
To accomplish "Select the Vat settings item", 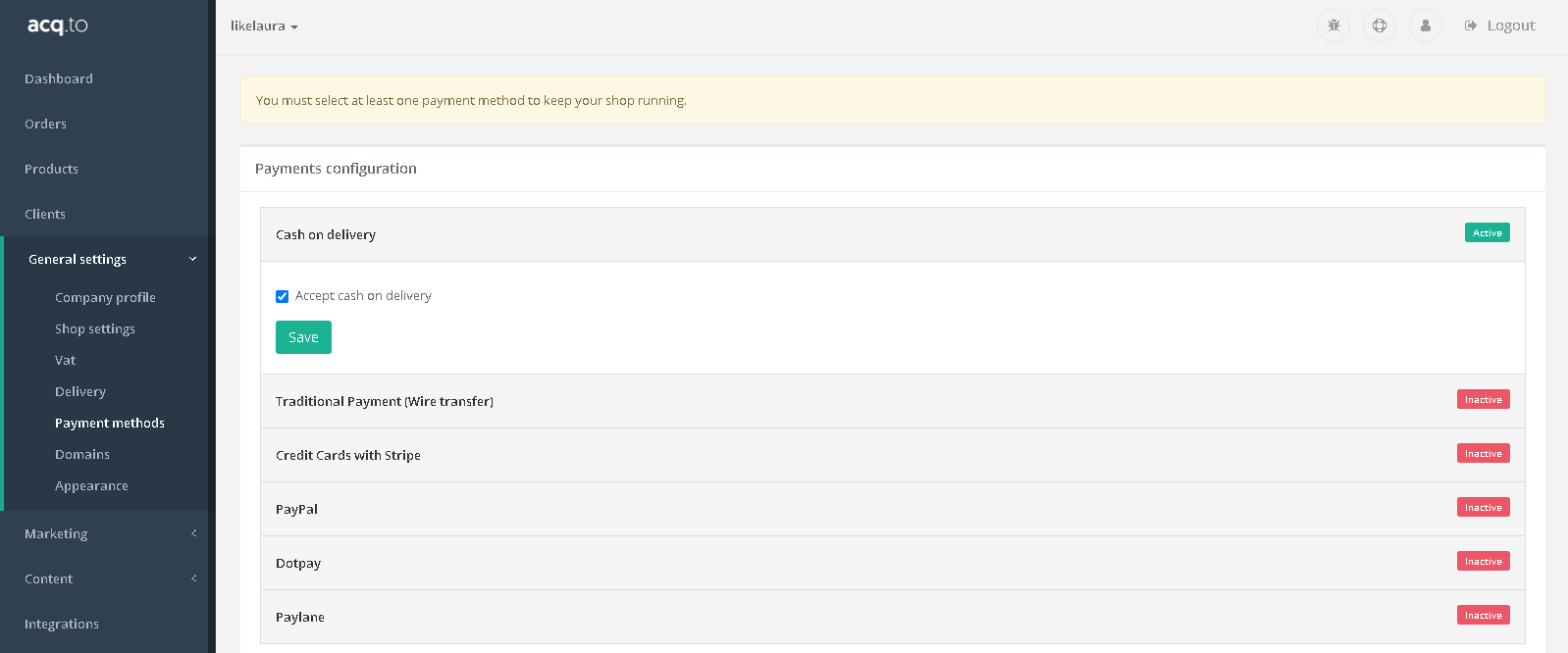I will [65, 360].
